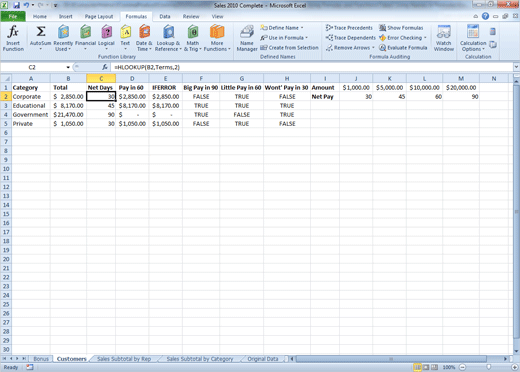Switch to the Page Layout tab
520x372 pixels.
(99, 16)
